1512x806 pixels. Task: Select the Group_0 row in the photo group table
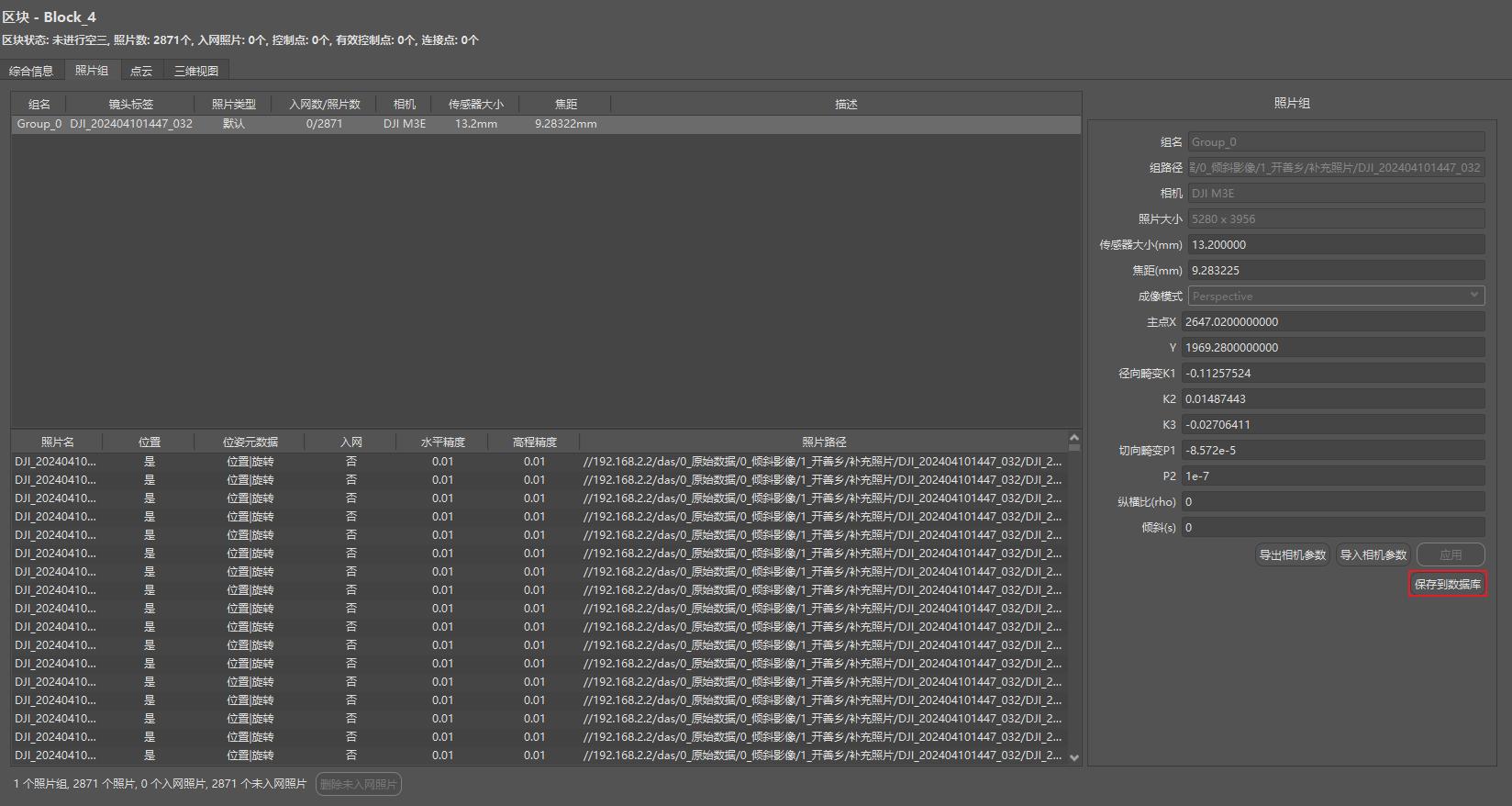pyautogui.click(x=546, y=123)
